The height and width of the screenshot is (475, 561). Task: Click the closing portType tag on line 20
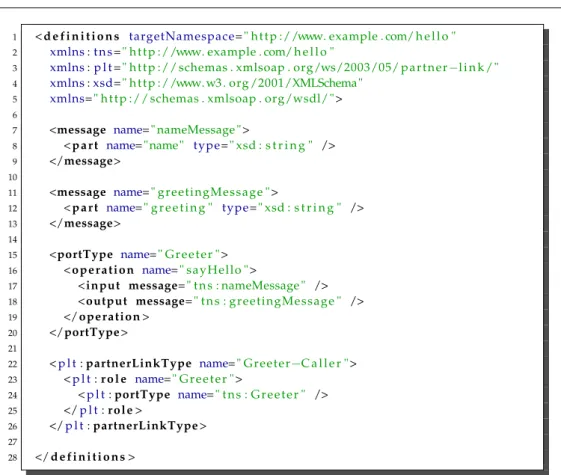coord(88,333)
